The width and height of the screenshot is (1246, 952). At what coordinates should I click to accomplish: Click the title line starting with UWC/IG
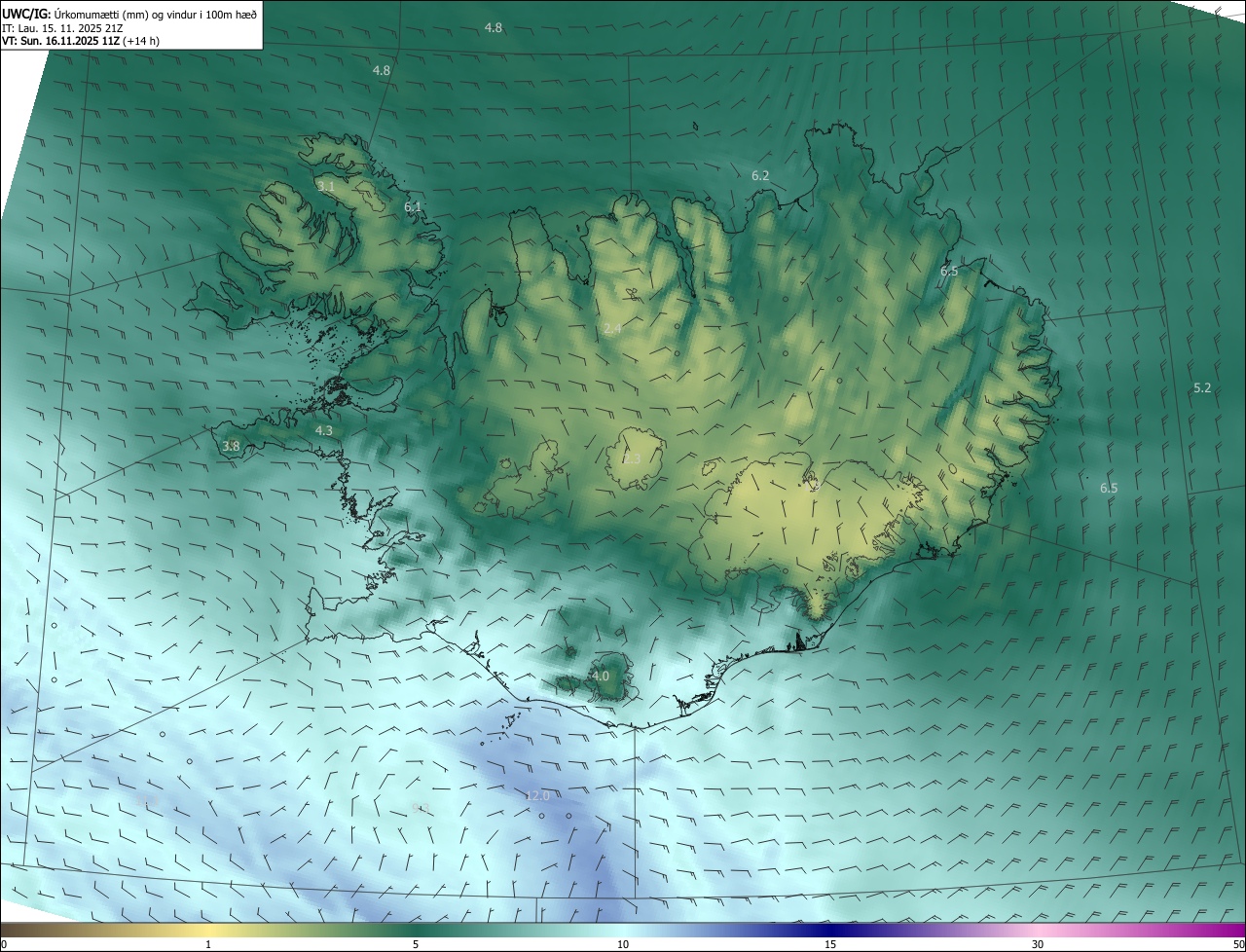pyautogui.click(x=129, y=13)
